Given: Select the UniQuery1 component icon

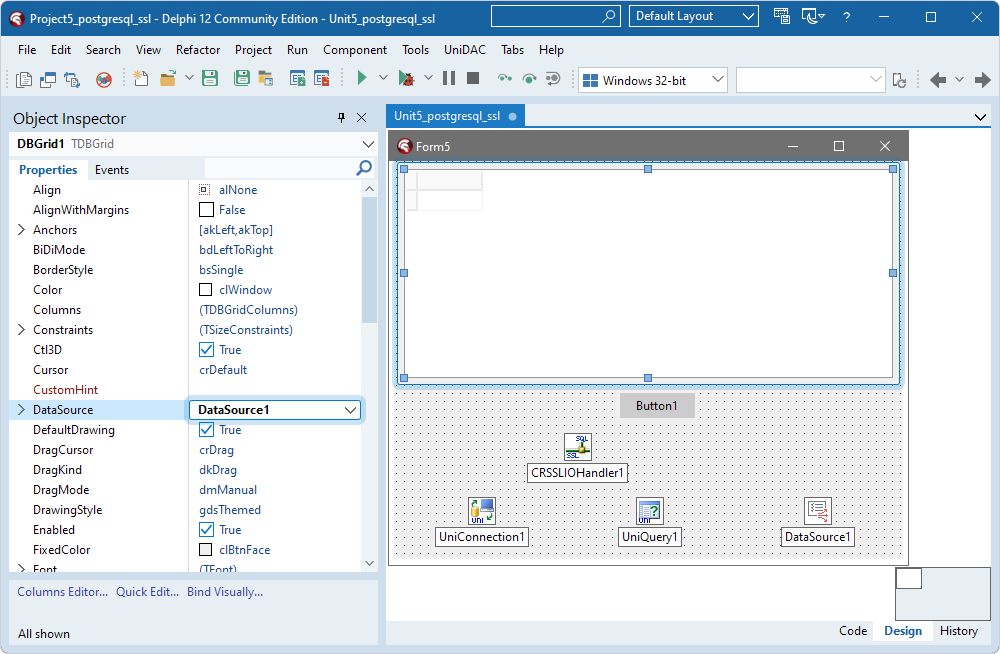Looking at the screenshot, I should (650, 511).
